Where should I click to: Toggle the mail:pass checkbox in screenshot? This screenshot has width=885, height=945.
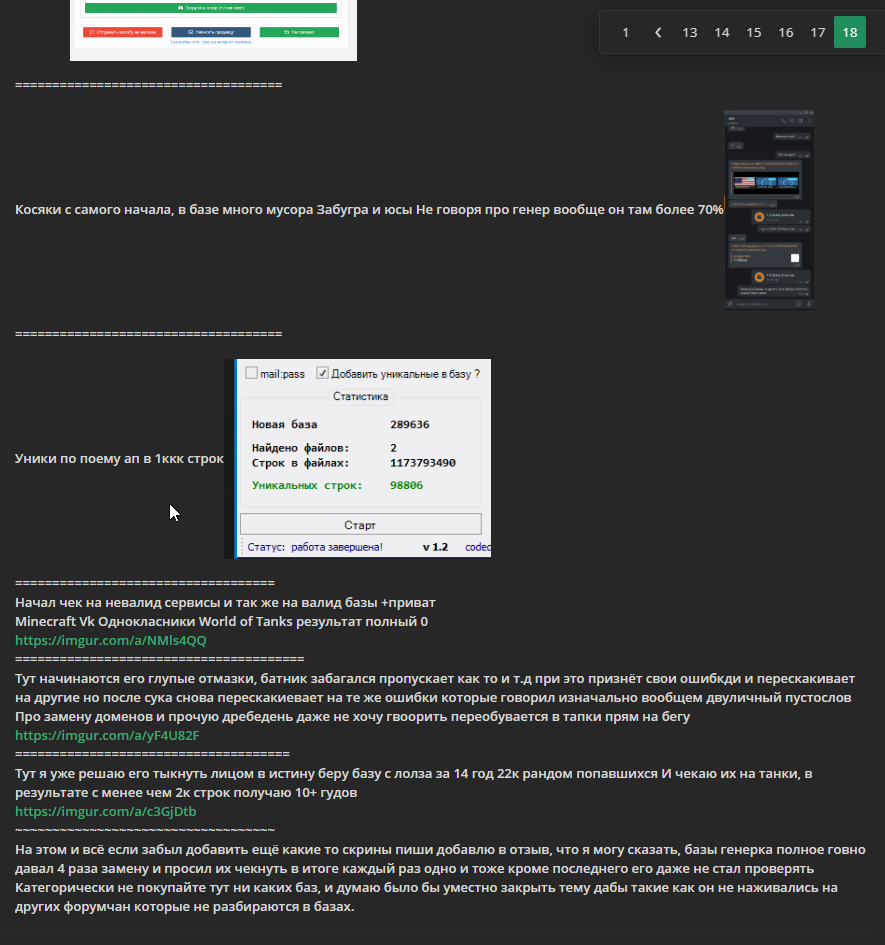click(251, 373)
